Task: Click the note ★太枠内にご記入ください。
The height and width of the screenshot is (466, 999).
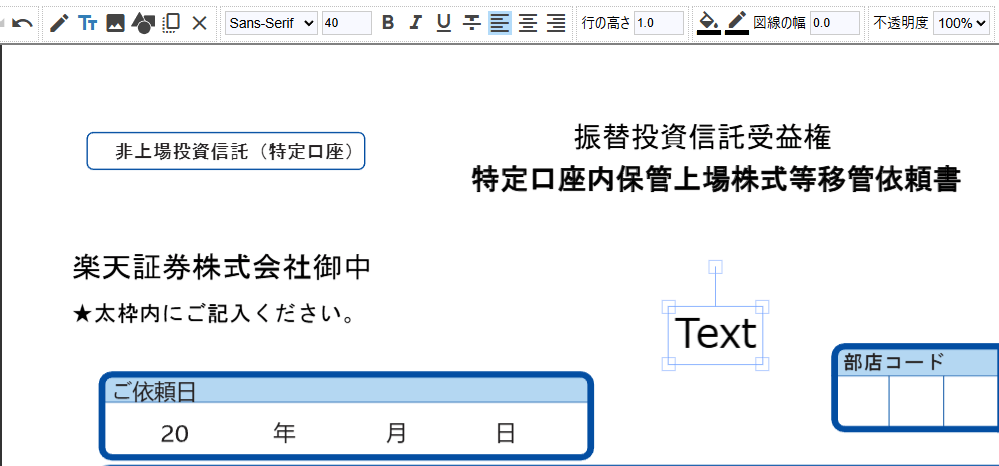Action: tap(215, 314)
